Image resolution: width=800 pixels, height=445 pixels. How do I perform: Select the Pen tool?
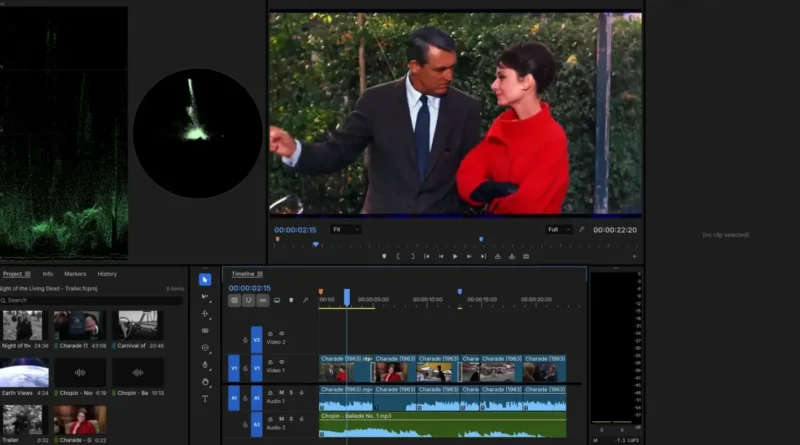tap(205, 365)
